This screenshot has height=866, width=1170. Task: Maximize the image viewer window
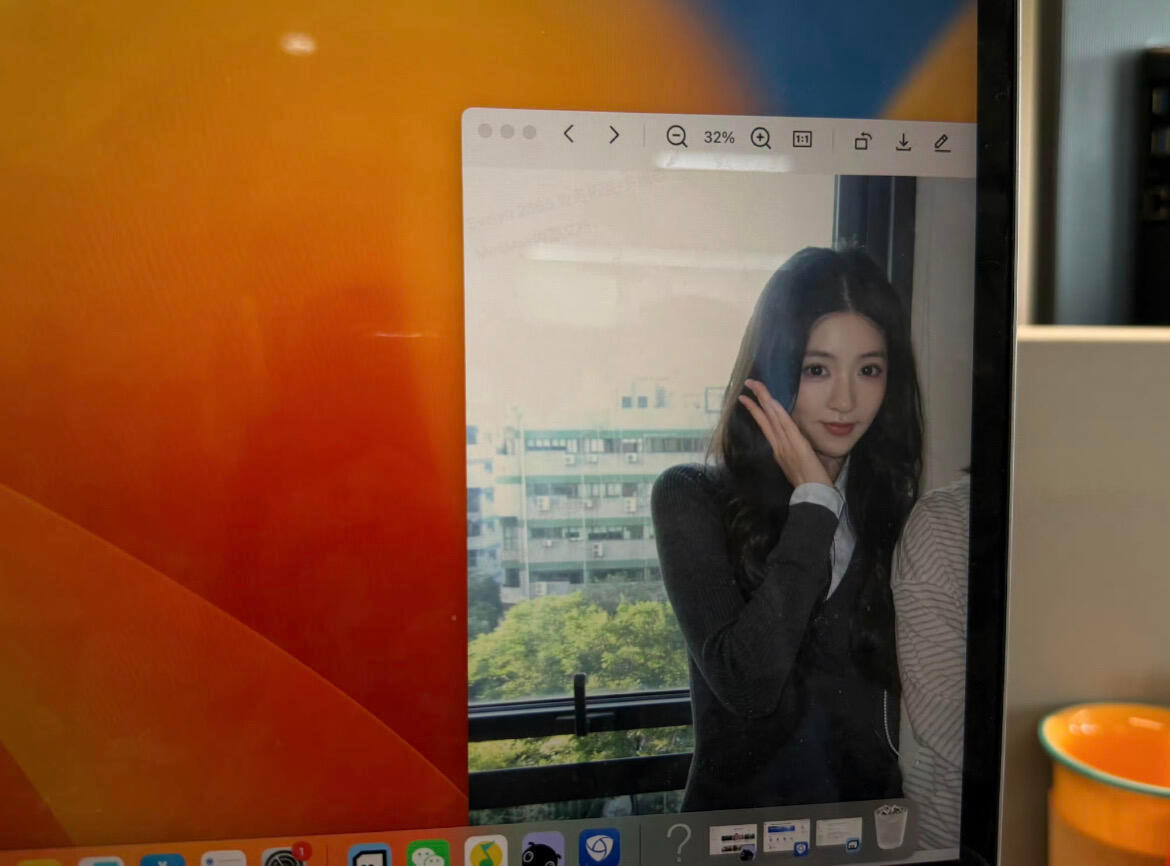530,132
